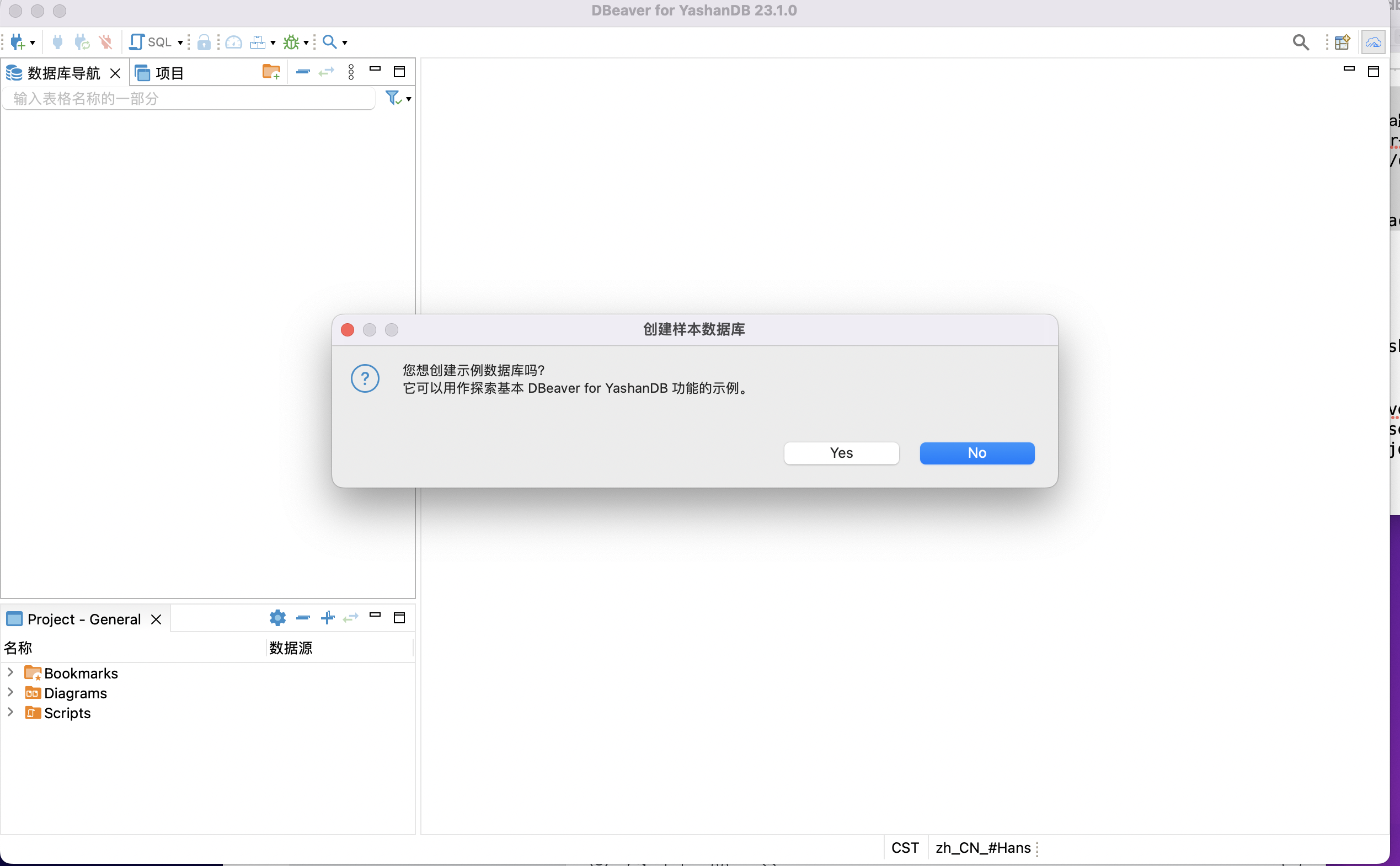
Task: Toggle link with editor in Project panel
Action: 350,617
